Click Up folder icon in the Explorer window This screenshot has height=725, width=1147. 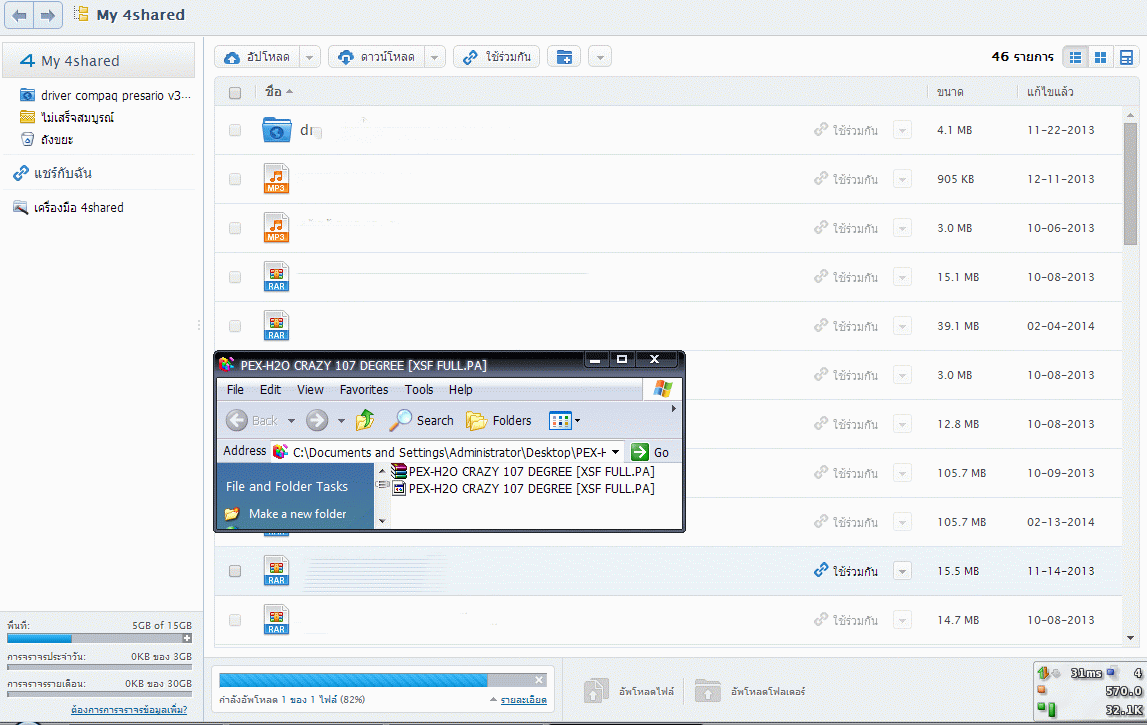pos(365,420)
